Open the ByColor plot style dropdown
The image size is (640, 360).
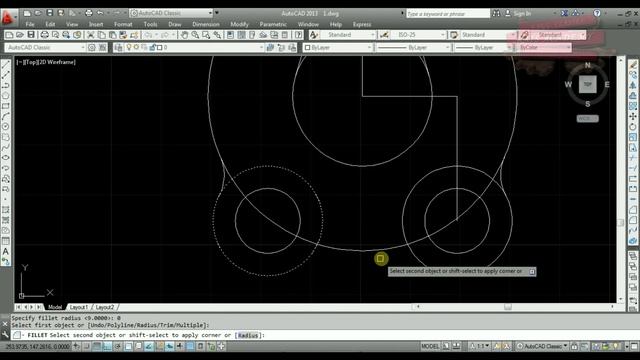(543, 48)
